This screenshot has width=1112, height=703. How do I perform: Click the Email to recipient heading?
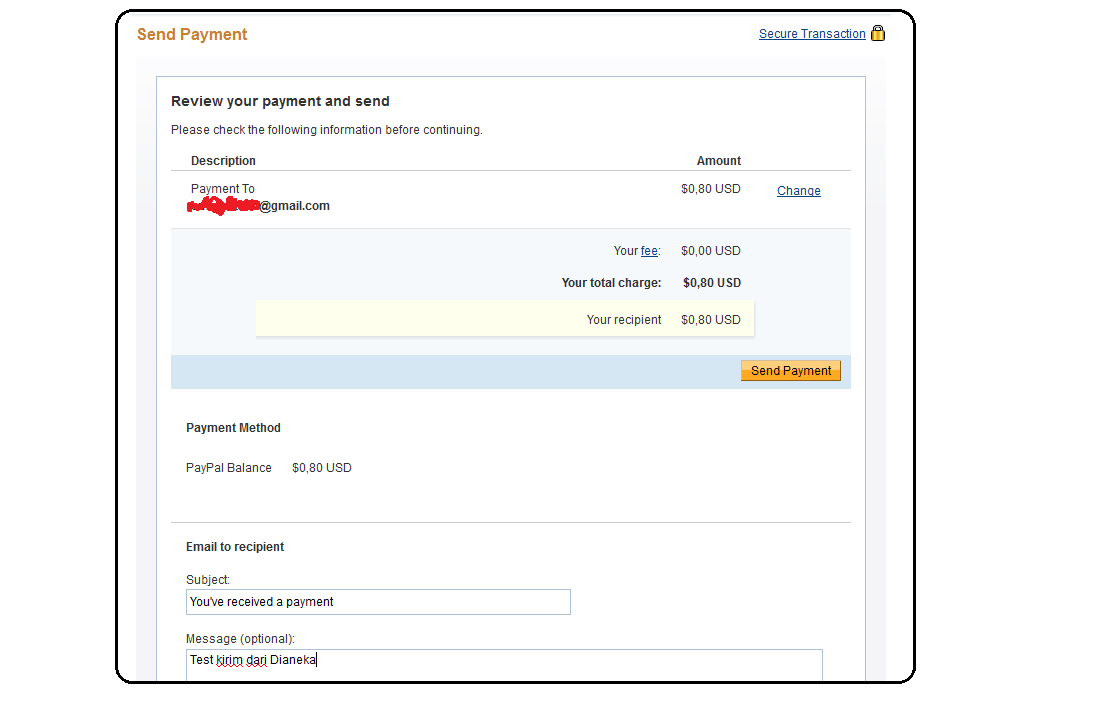pyautogui.click(x=235, y=547)
